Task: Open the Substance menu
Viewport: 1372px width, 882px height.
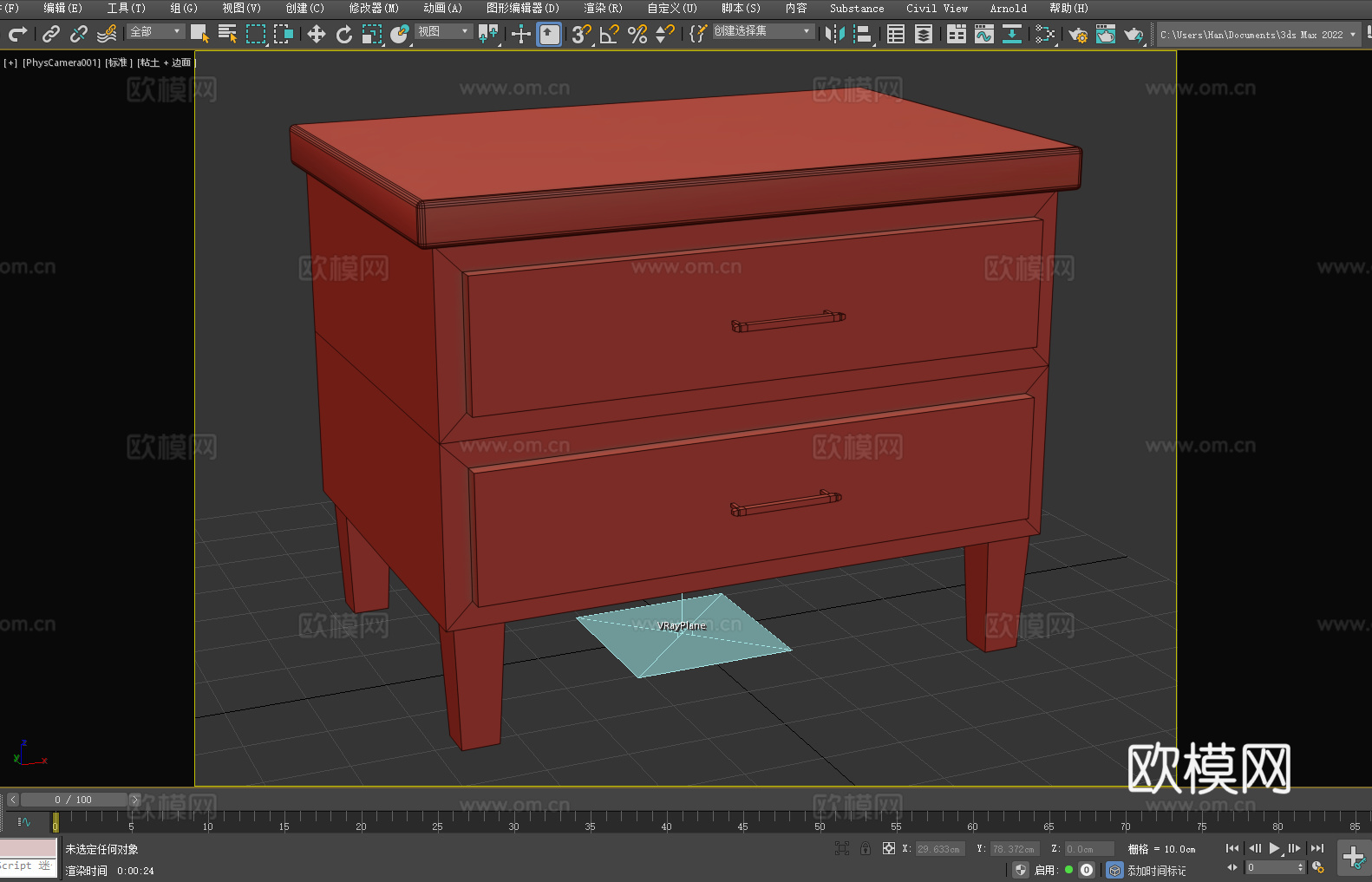Action: point(857,8)
